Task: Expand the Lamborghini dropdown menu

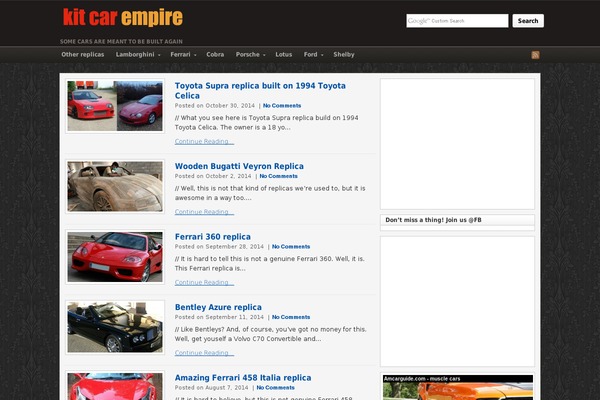Action: click(138, 54)
